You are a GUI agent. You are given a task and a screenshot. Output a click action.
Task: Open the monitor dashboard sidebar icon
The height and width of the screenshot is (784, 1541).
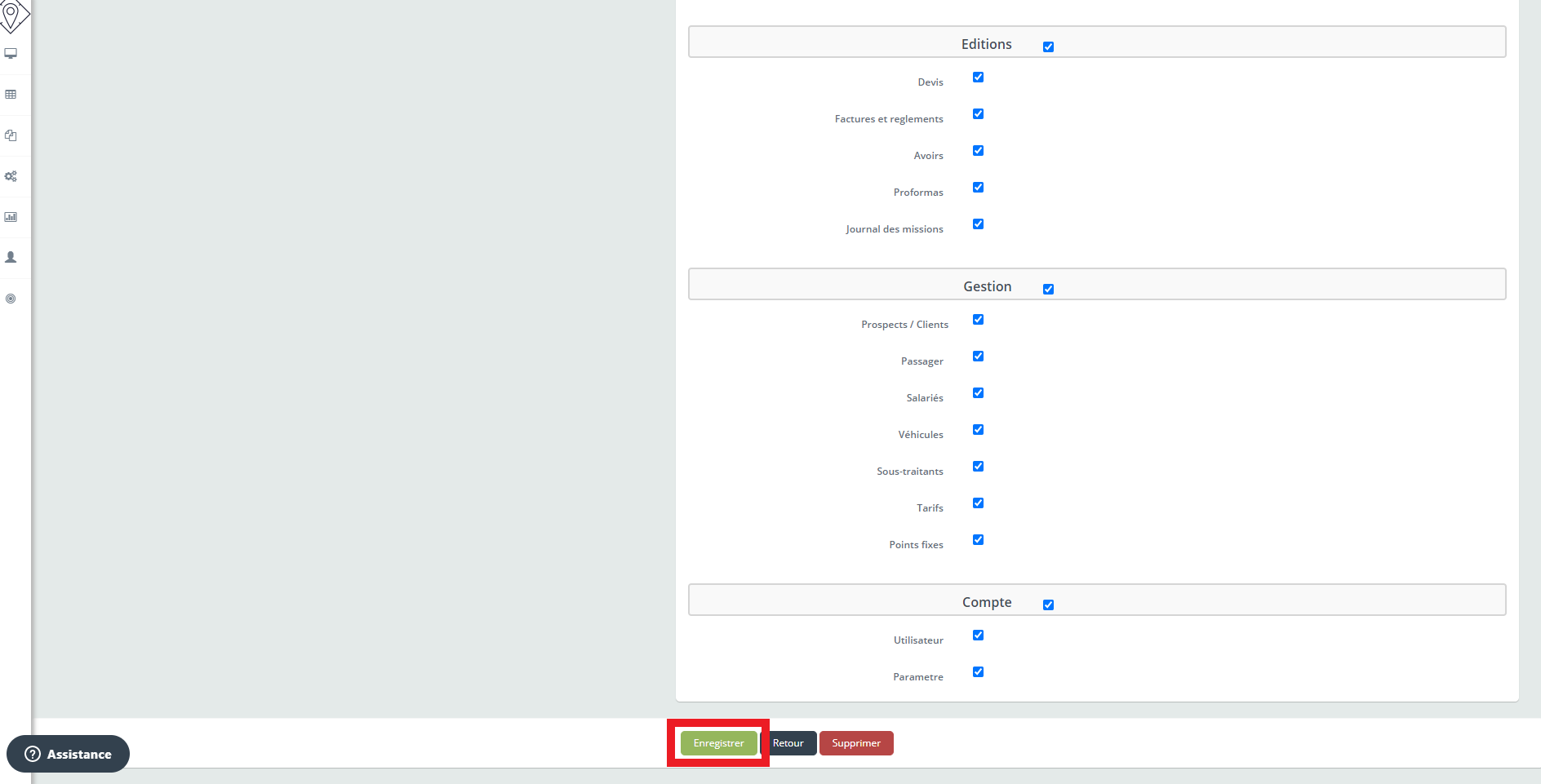(11, 54)
